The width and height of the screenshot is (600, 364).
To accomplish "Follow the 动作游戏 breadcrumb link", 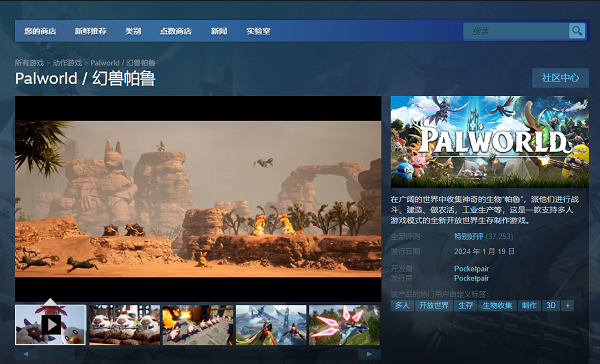I will point(67,63).
